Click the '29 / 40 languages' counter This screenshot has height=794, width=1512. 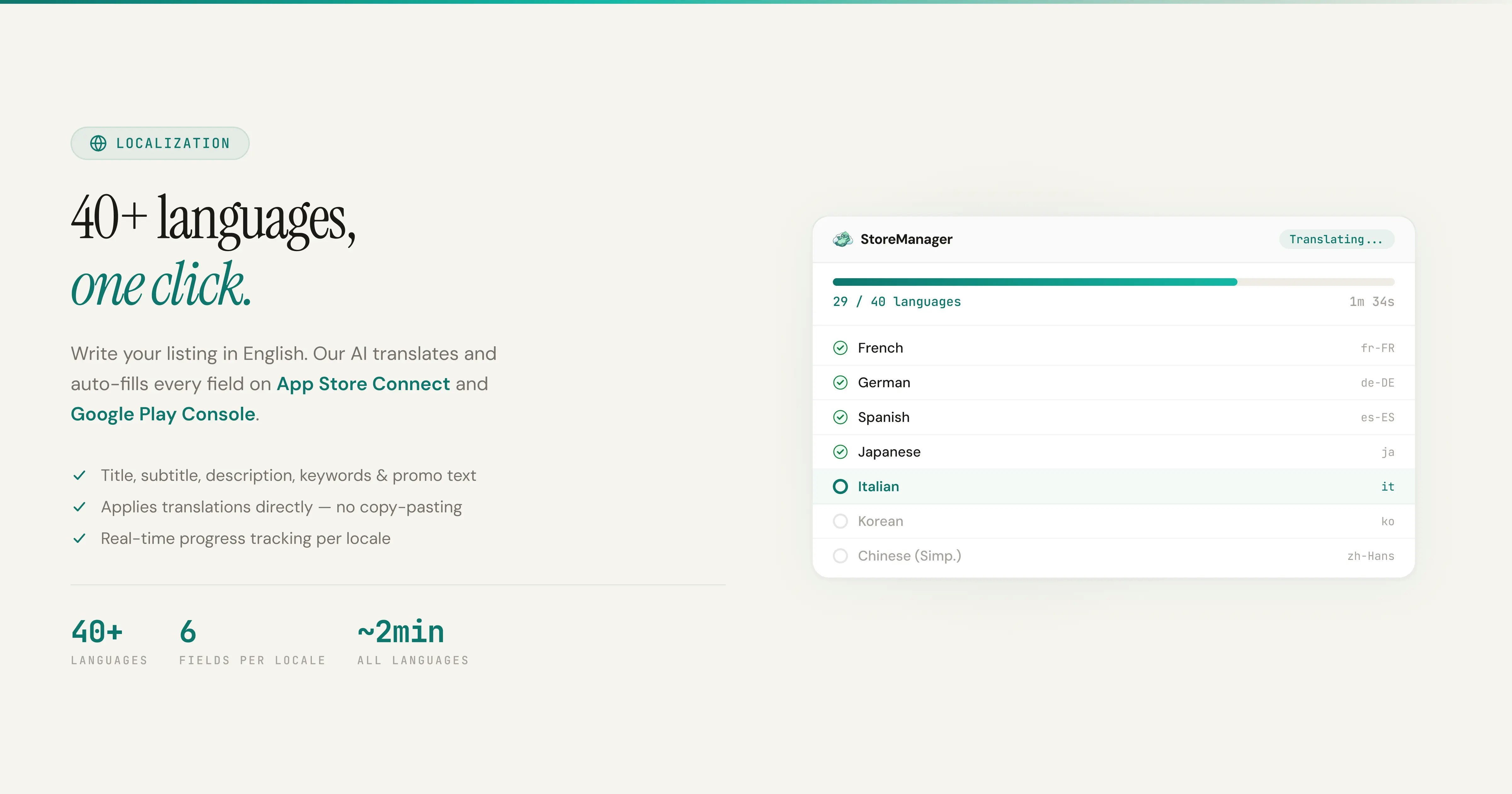(897, 301)
